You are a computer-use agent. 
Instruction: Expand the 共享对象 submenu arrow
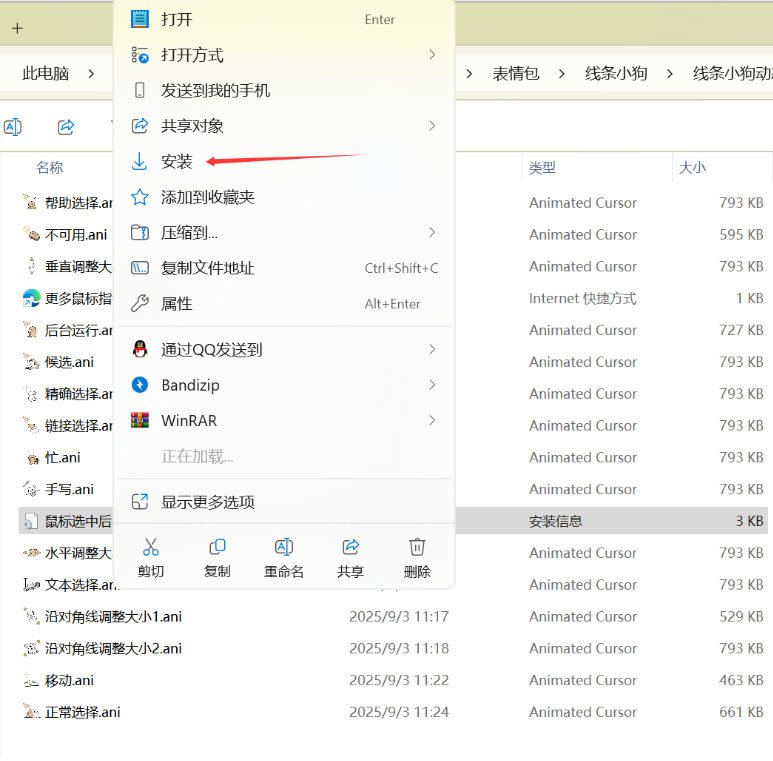[432, 126]
